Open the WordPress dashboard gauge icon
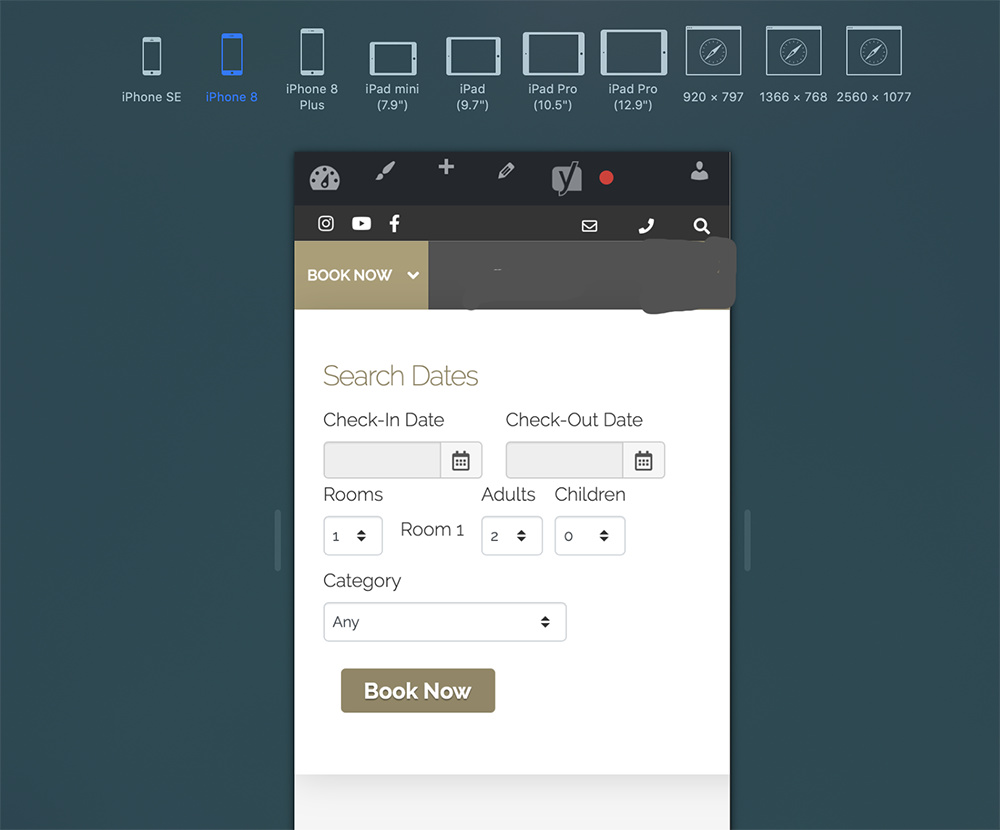The width and height of the screenshot is (1000, 830). point(325,178)
